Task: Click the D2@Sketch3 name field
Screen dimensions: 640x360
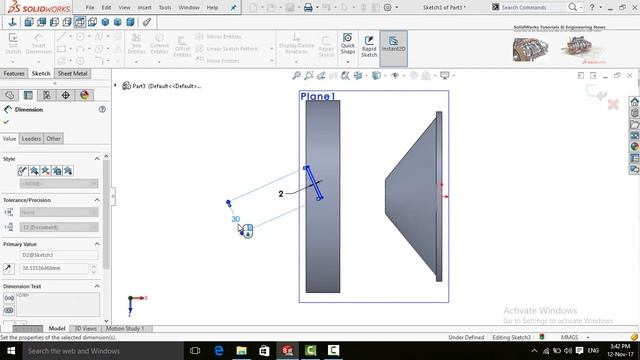Action: (x=59, y=255)
